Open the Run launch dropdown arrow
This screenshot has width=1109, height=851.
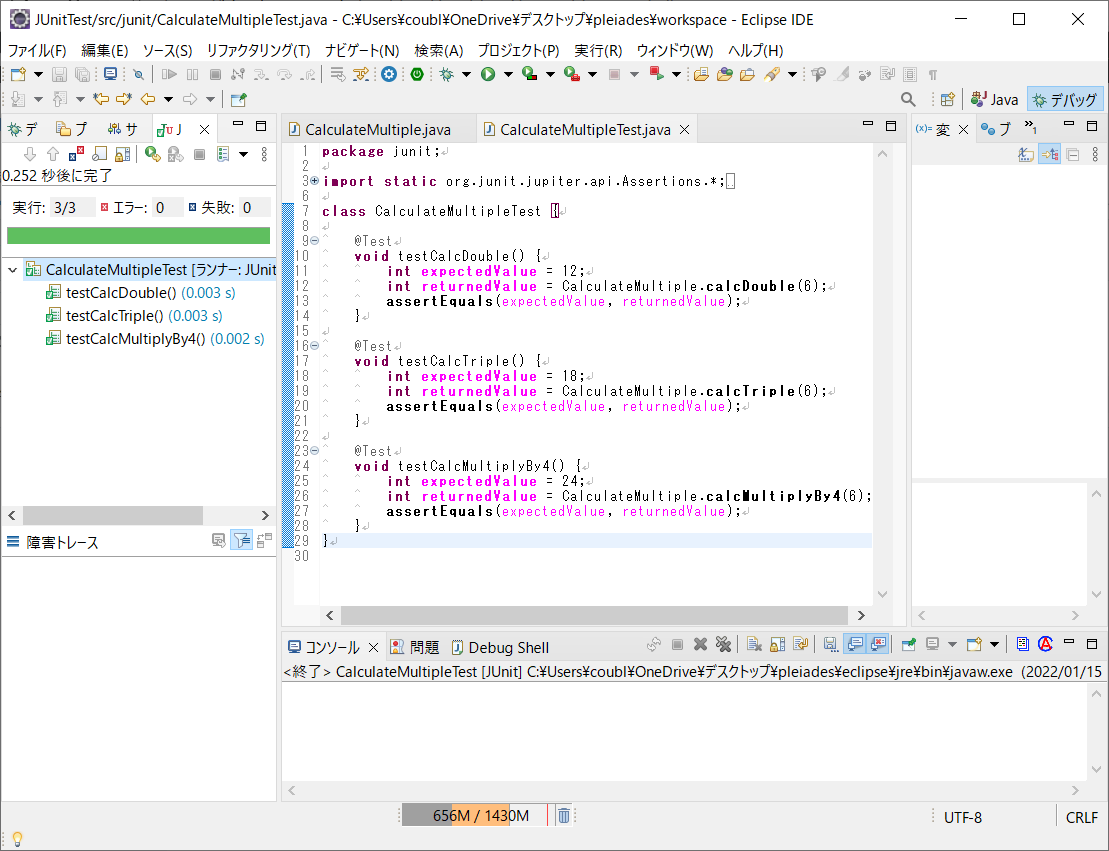[508, 74]
